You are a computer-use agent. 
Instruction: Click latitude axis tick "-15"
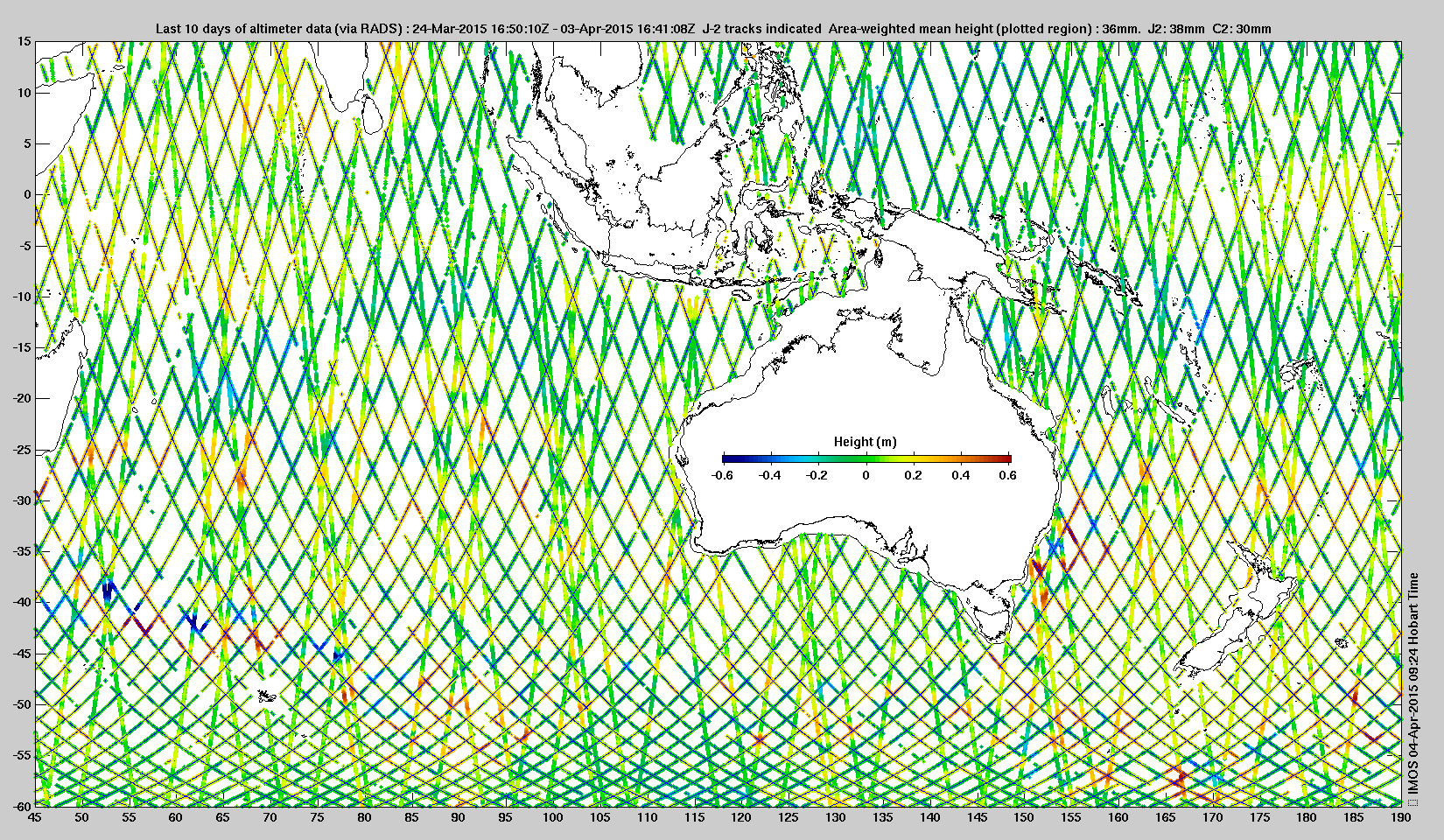(23, 347)
